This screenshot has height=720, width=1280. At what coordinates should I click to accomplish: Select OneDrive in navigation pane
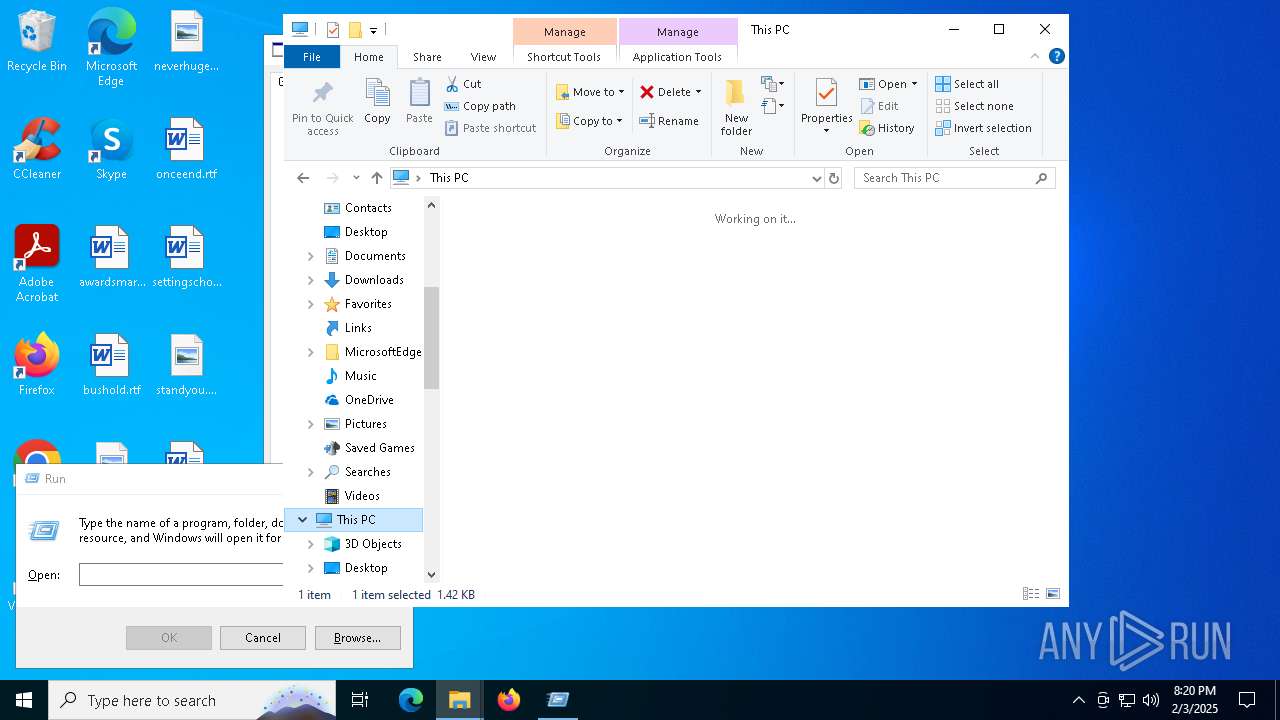click(369, 400)
